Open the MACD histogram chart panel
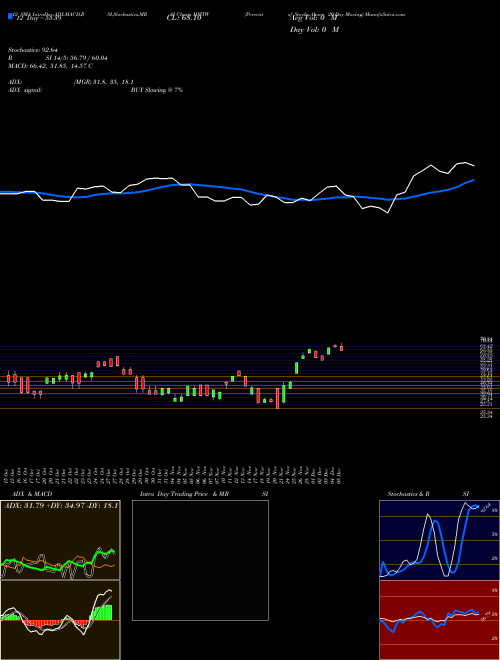Viewport: 500px width, 660px height. (60, 620)
